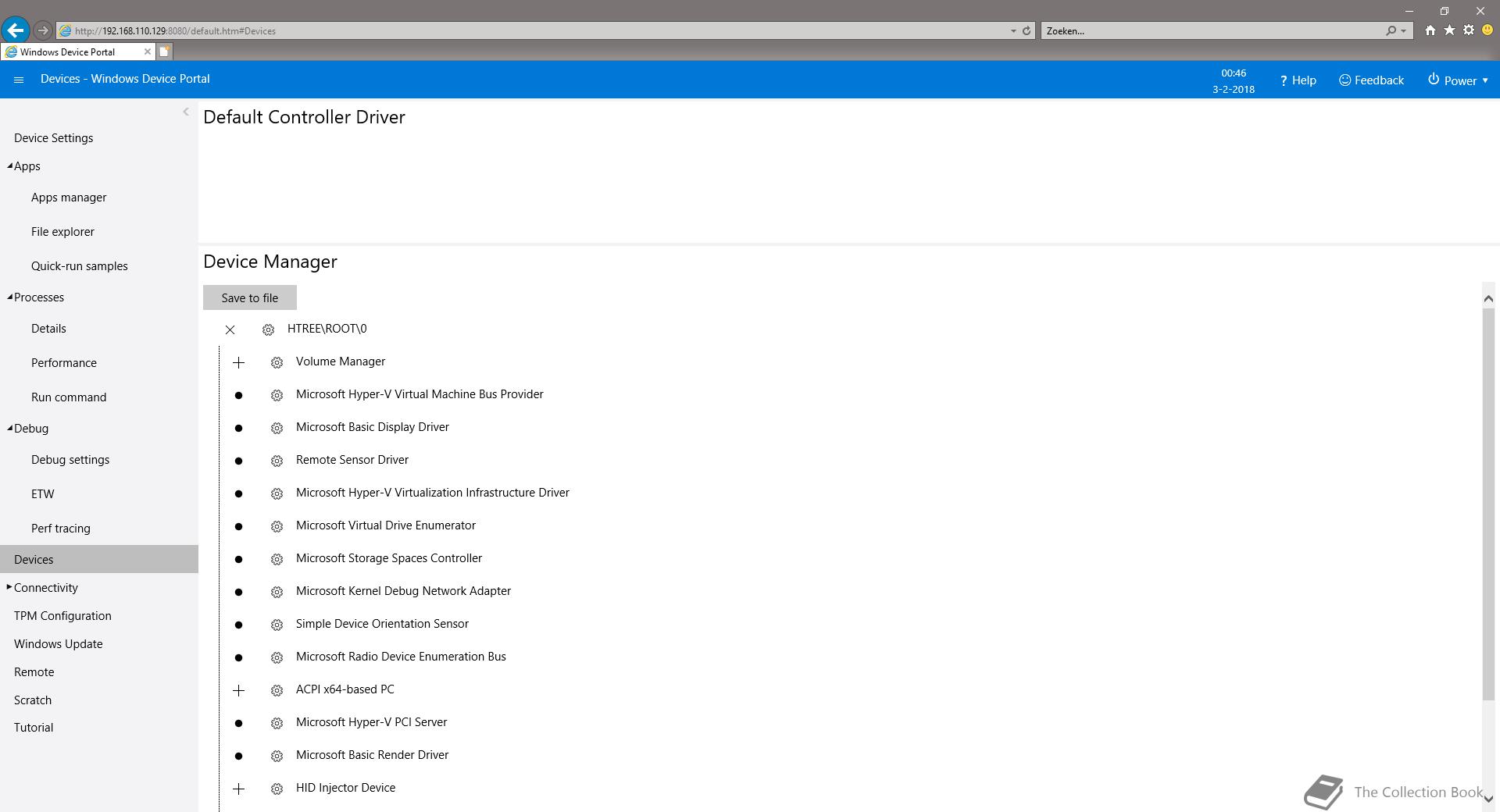Click gear icon beside HTREE\ROOT\0
This screenshot has width=1500, height=812.
pyautogui.click(x=268, y=329)
